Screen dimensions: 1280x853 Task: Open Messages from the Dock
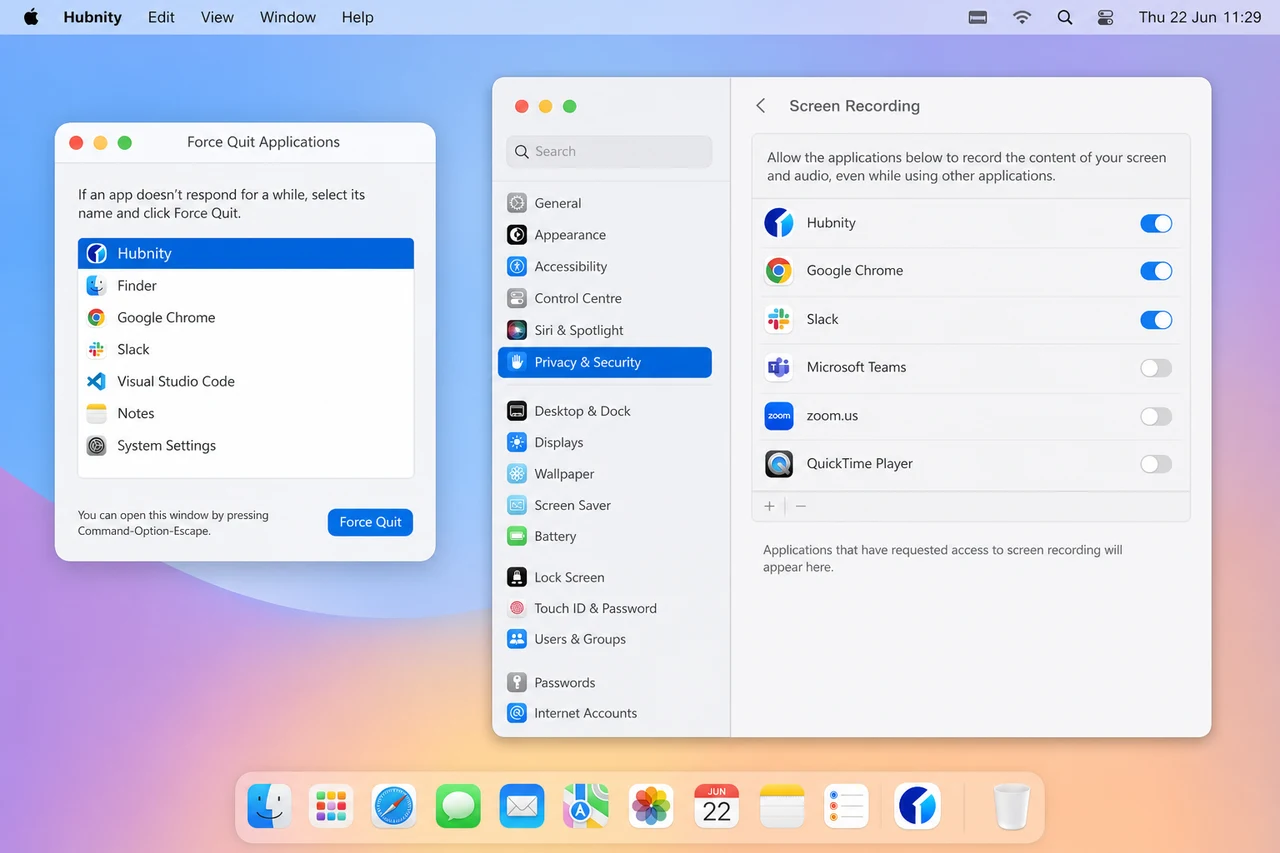(x=458, y=806)
